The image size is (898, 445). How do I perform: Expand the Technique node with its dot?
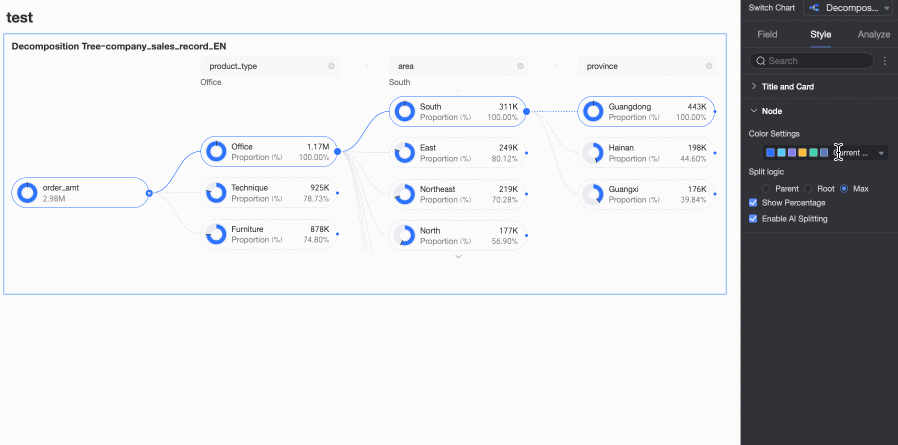[337, 193]
